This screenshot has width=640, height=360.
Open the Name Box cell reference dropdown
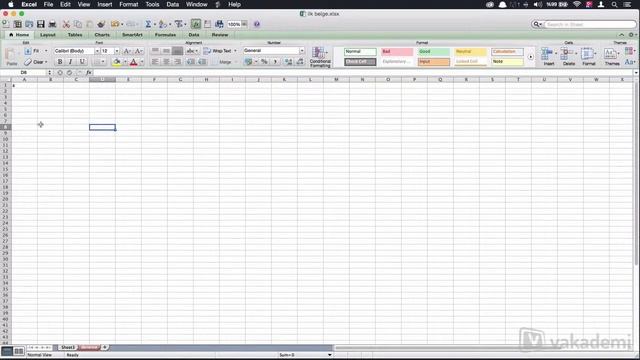click(x=49, y=72)
